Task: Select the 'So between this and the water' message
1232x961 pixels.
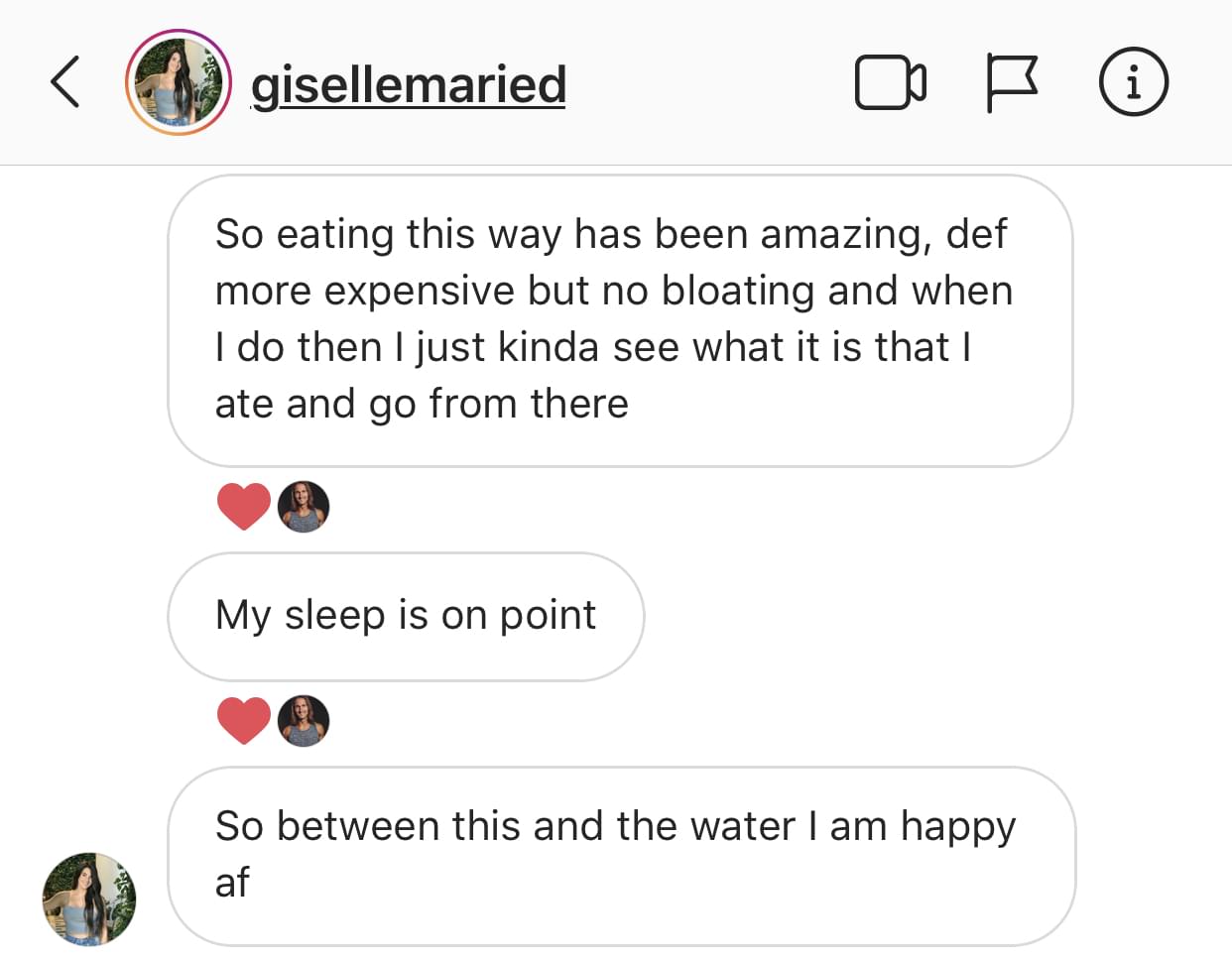Action: (x=621, y=855)
